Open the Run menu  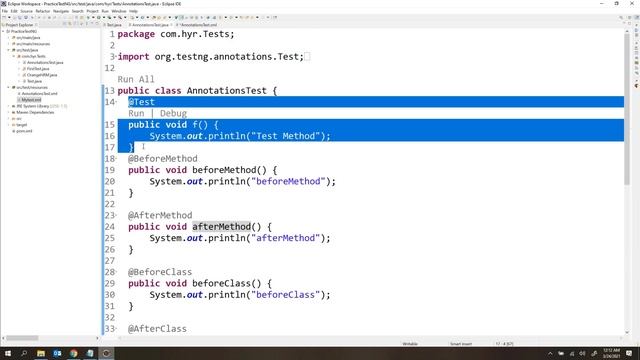pyautogui.click(x=105, y=11)
